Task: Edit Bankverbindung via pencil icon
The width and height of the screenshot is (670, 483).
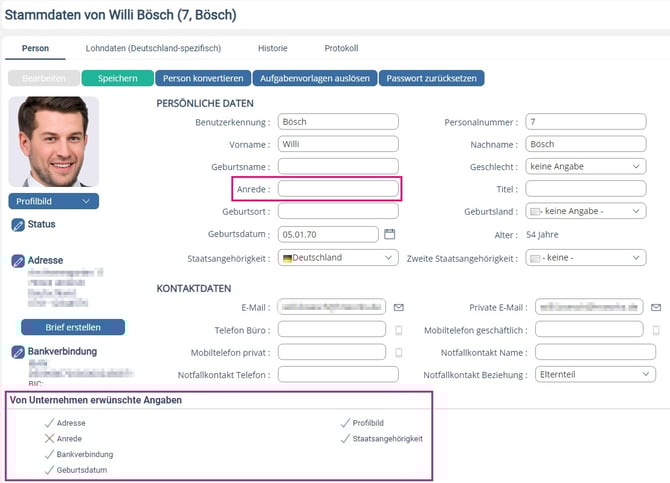Action: (x=18, y=352)
